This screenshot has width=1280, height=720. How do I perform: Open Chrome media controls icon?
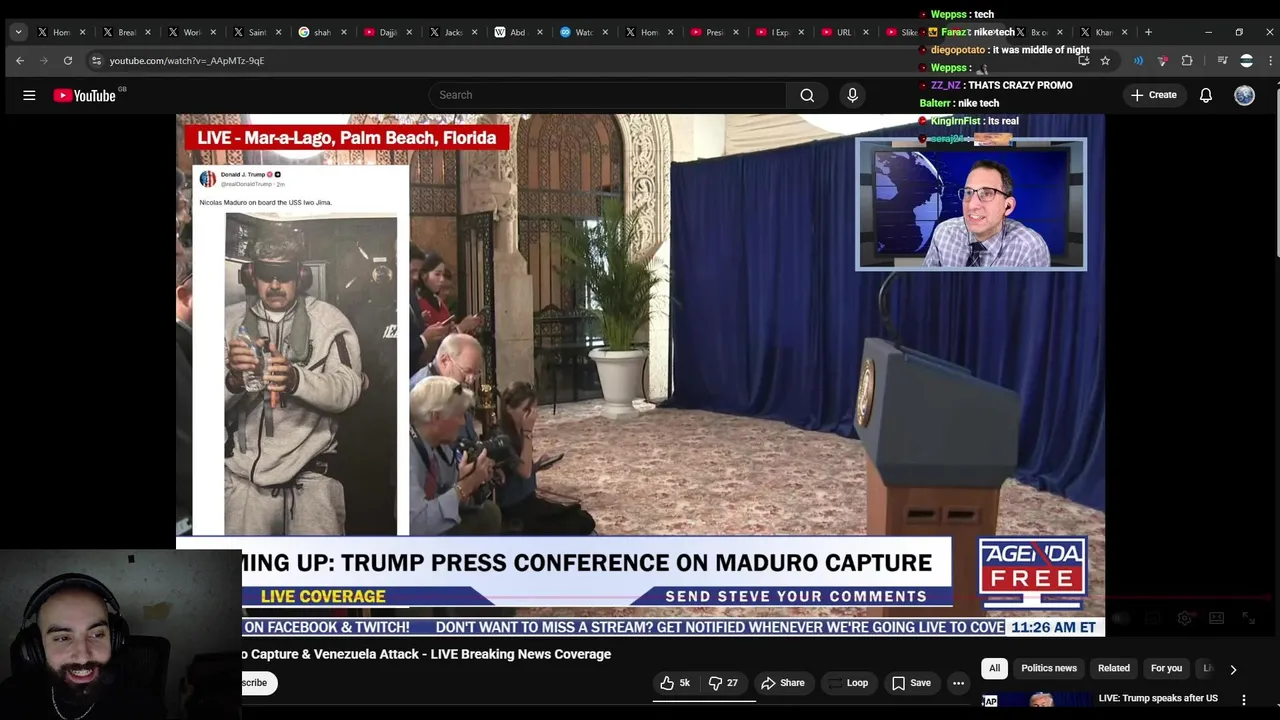coord(1222,61)
